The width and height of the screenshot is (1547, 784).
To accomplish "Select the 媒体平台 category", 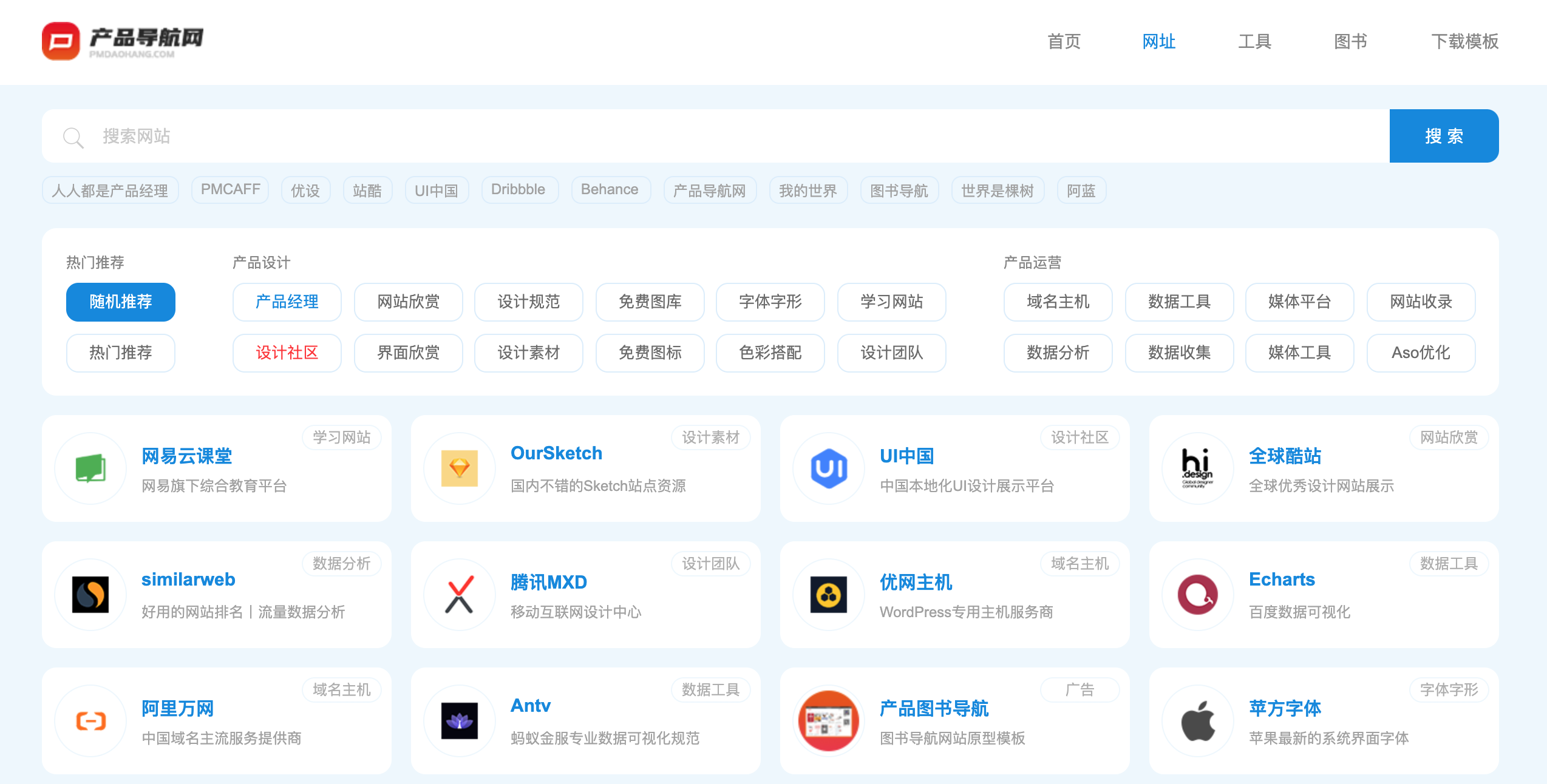I will (1300, 302).
